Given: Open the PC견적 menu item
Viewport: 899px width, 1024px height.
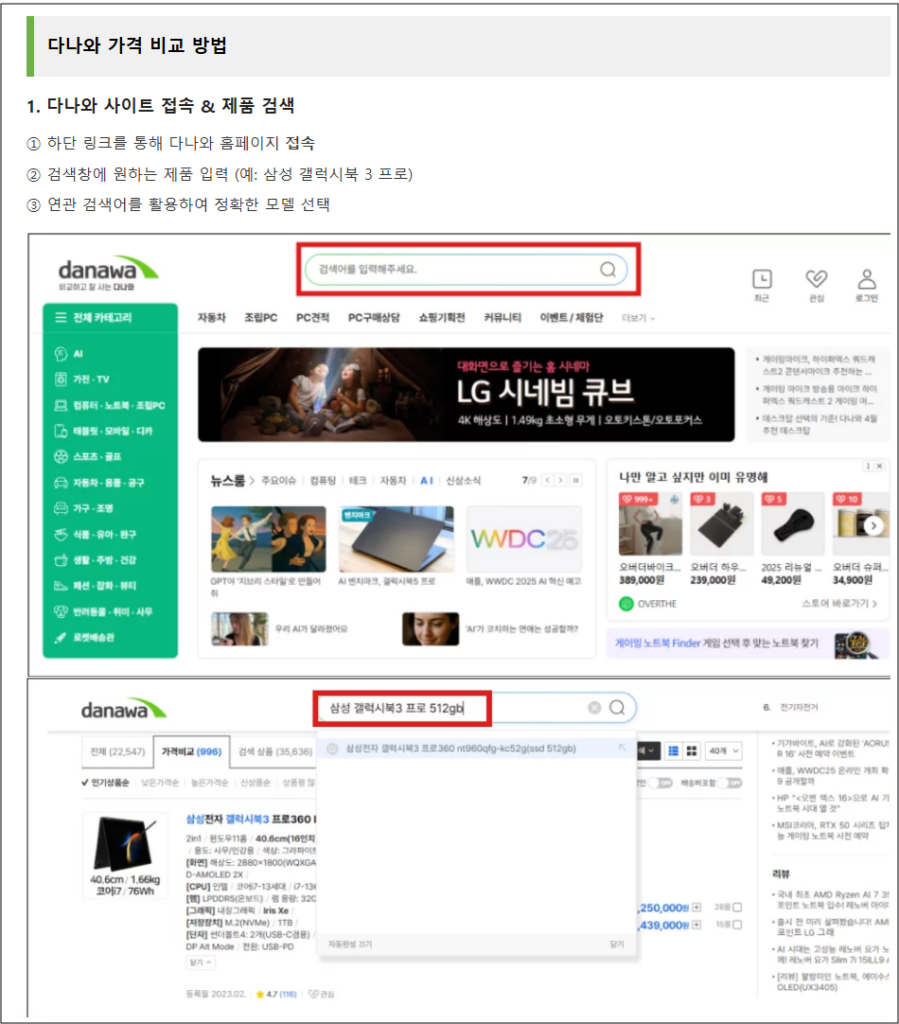Looking at the screenshot, I should click(x=313, y=317).
